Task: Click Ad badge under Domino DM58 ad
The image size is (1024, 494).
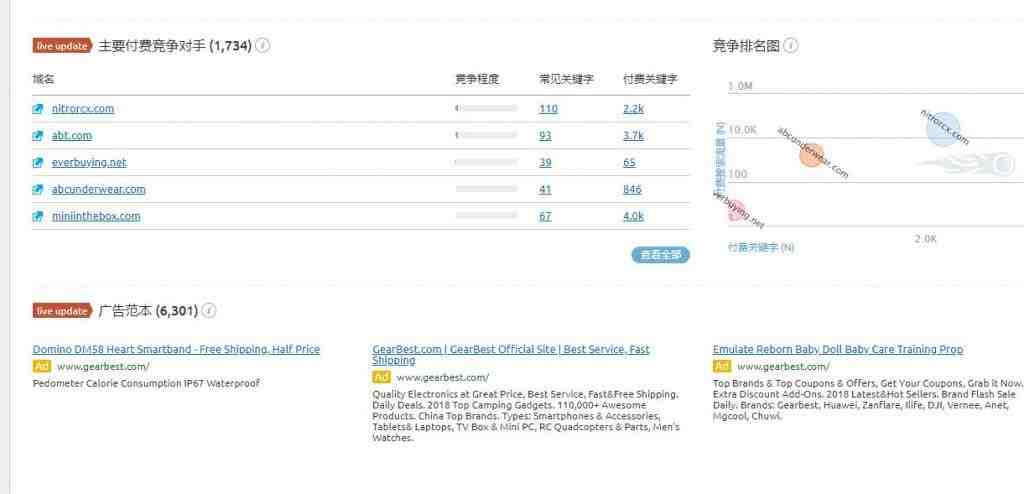Action: tap(41, 367)
